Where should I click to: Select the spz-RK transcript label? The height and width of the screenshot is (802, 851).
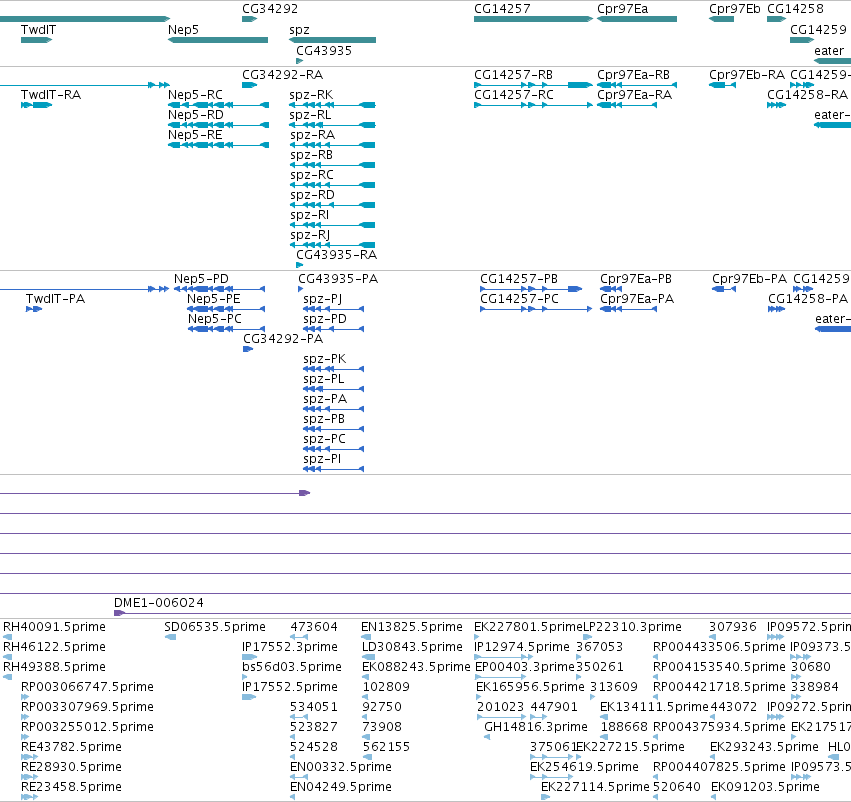[x=311, y=95]
